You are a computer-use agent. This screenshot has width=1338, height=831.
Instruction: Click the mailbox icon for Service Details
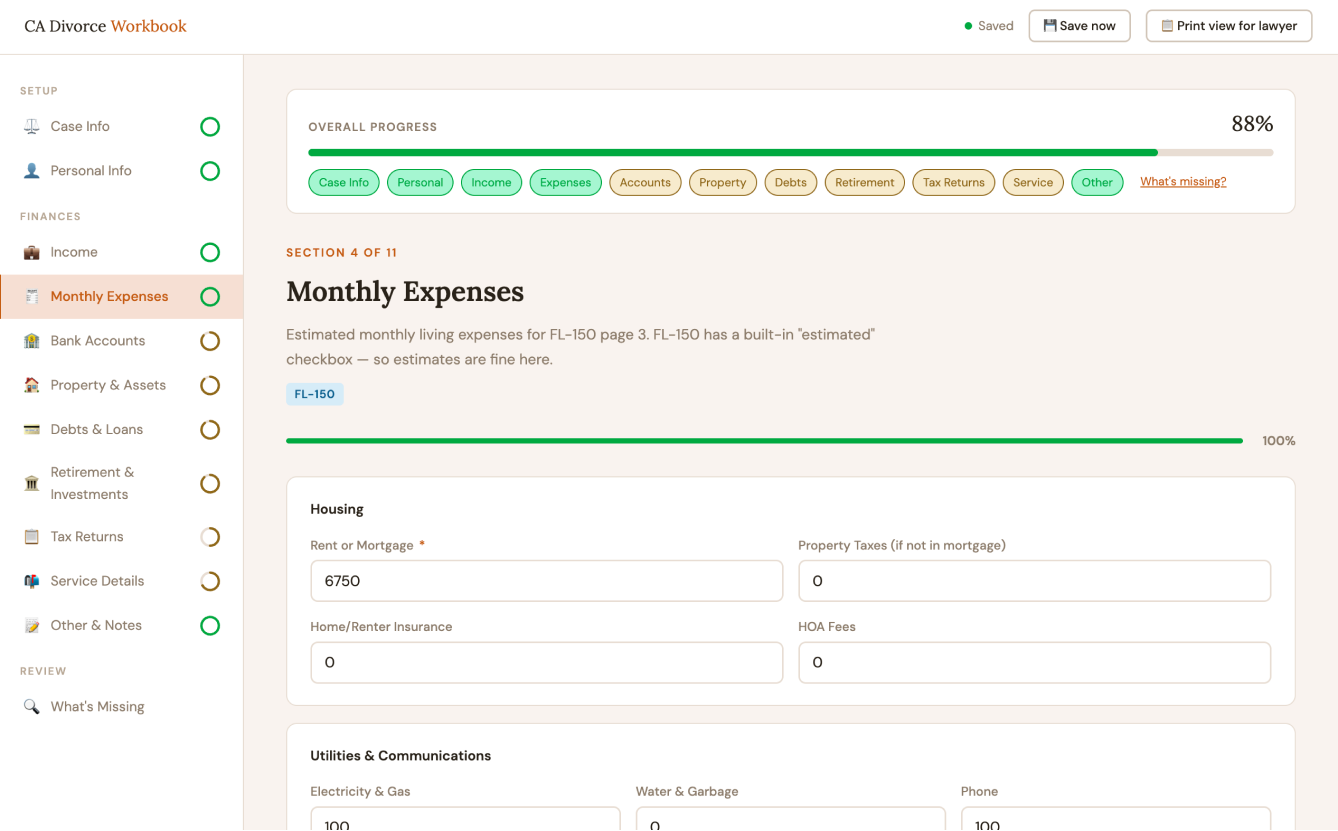pyautogui.click(x=32, y=581)
